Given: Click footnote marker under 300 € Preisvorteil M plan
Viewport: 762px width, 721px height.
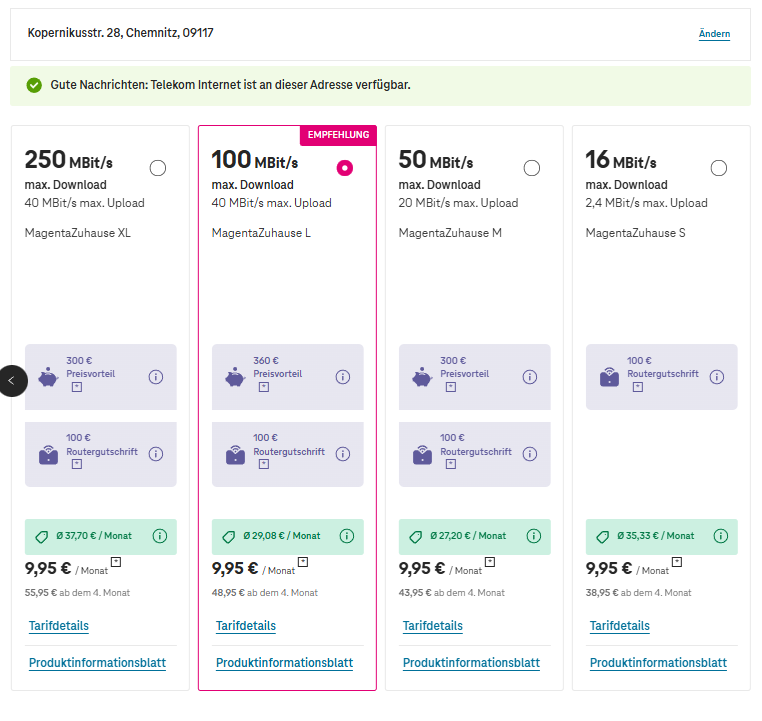Looking at the screenshot, I should pos(451,387).
